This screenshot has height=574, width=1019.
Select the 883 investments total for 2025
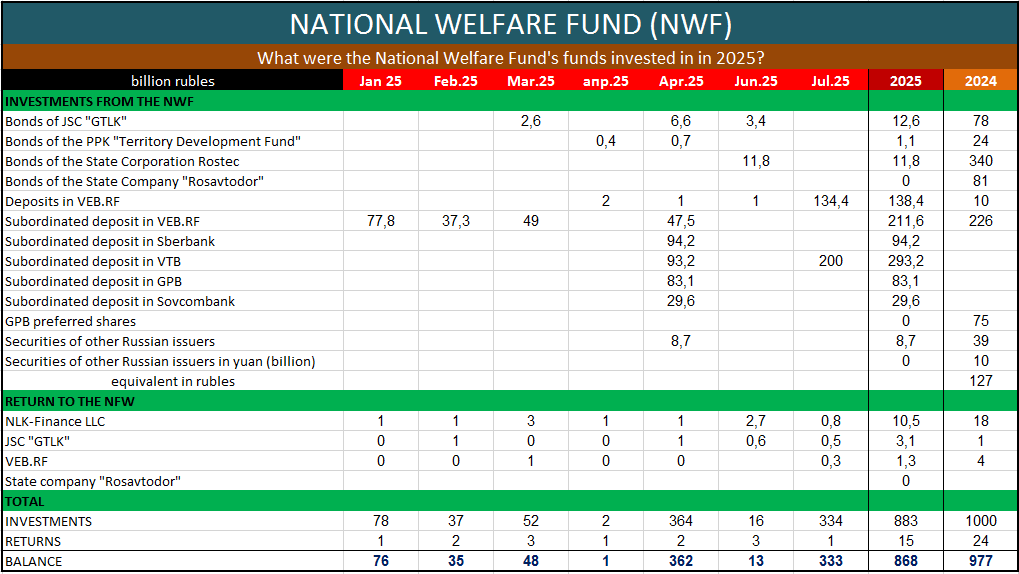coord(906,521)
